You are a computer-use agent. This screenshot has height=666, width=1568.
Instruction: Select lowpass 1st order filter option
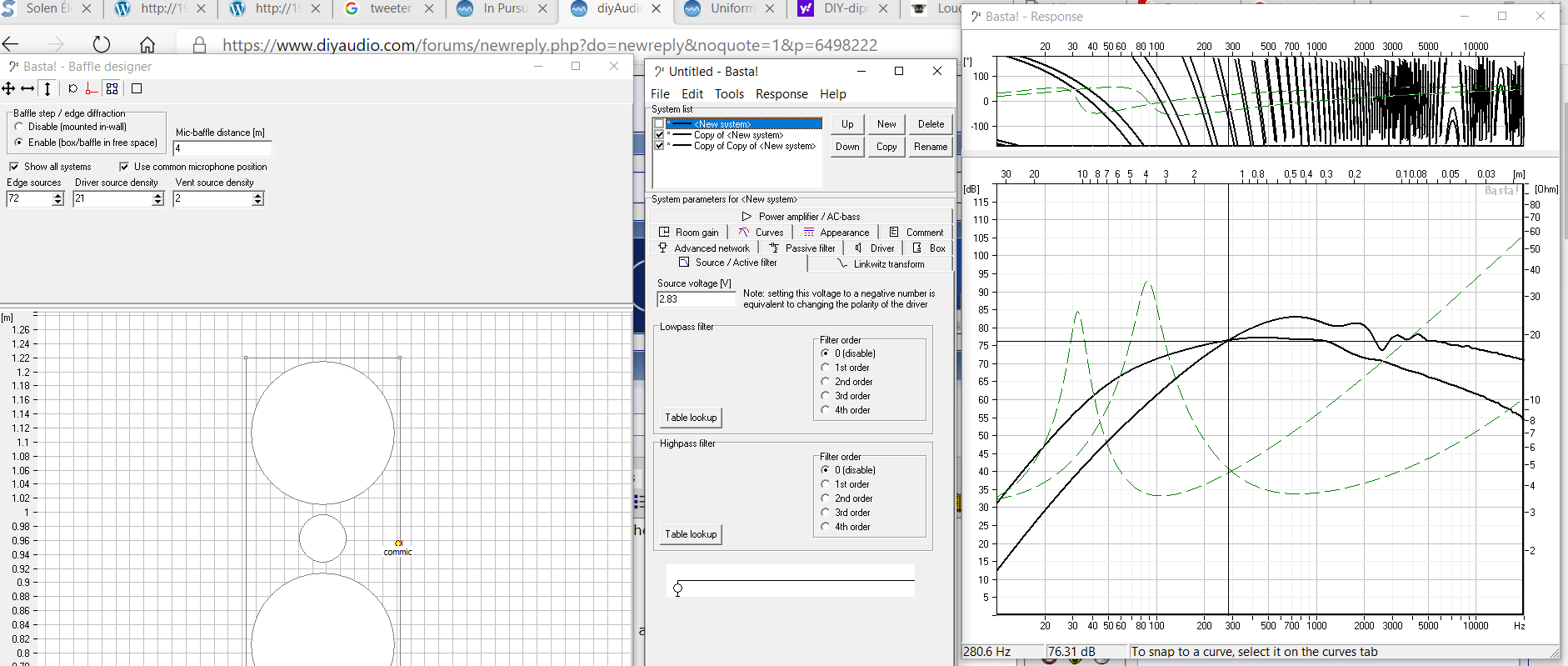click(x=826, y=368)
